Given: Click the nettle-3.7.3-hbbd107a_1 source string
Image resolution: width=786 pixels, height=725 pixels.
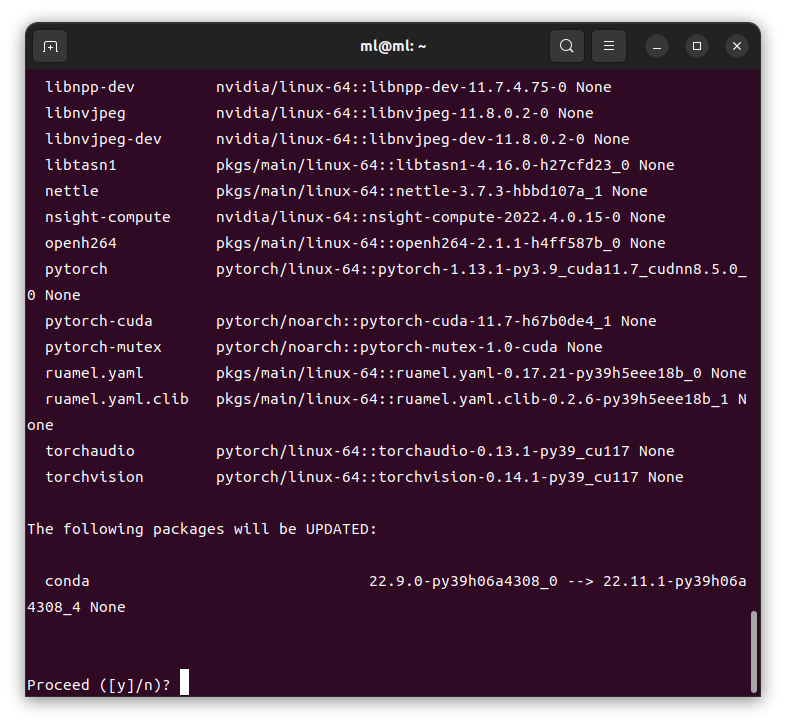Looking at the screenshot, I should pyautogui.click(x=409, y=191).
